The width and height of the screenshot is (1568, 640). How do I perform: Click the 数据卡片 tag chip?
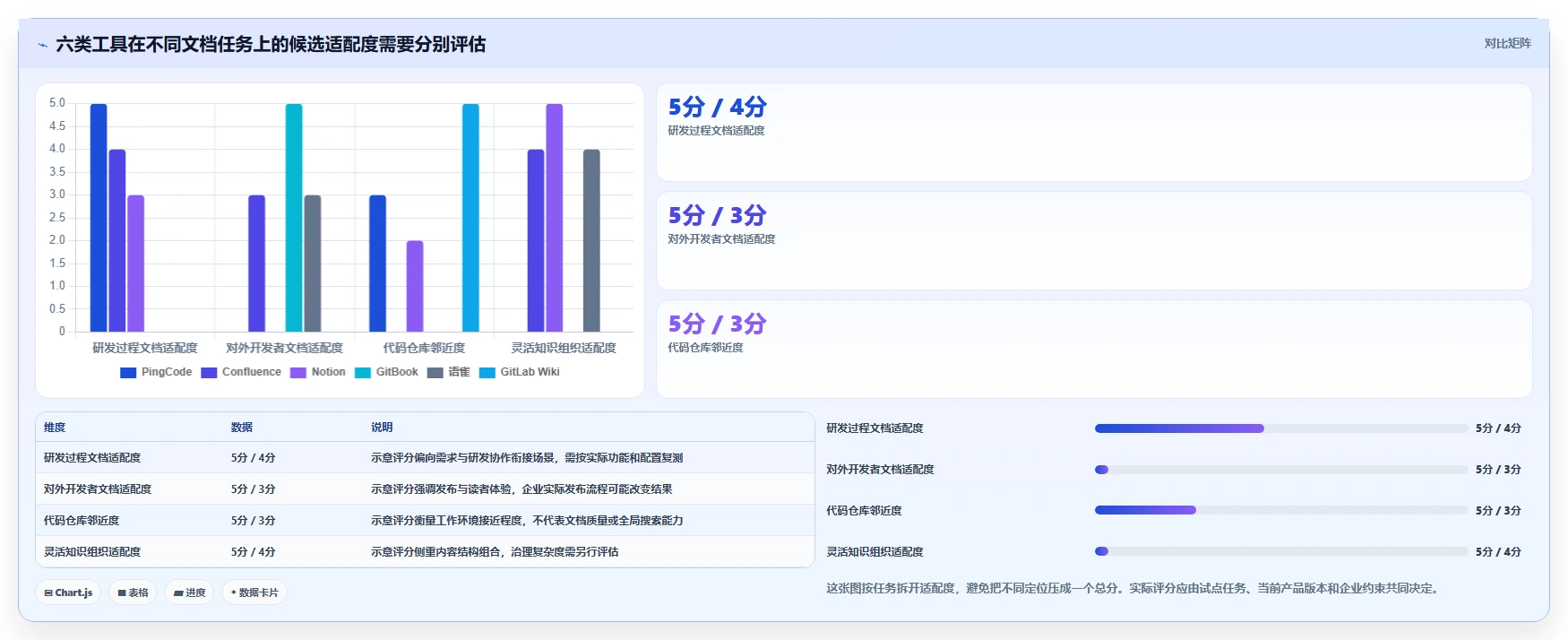click(254, 592)
